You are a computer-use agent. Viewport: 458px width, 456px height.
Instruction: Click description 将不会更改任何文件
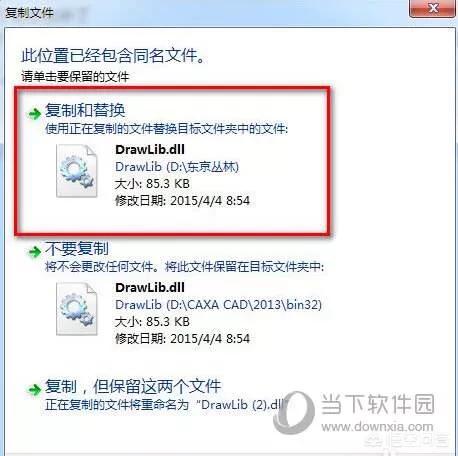[x=102, y=267]
